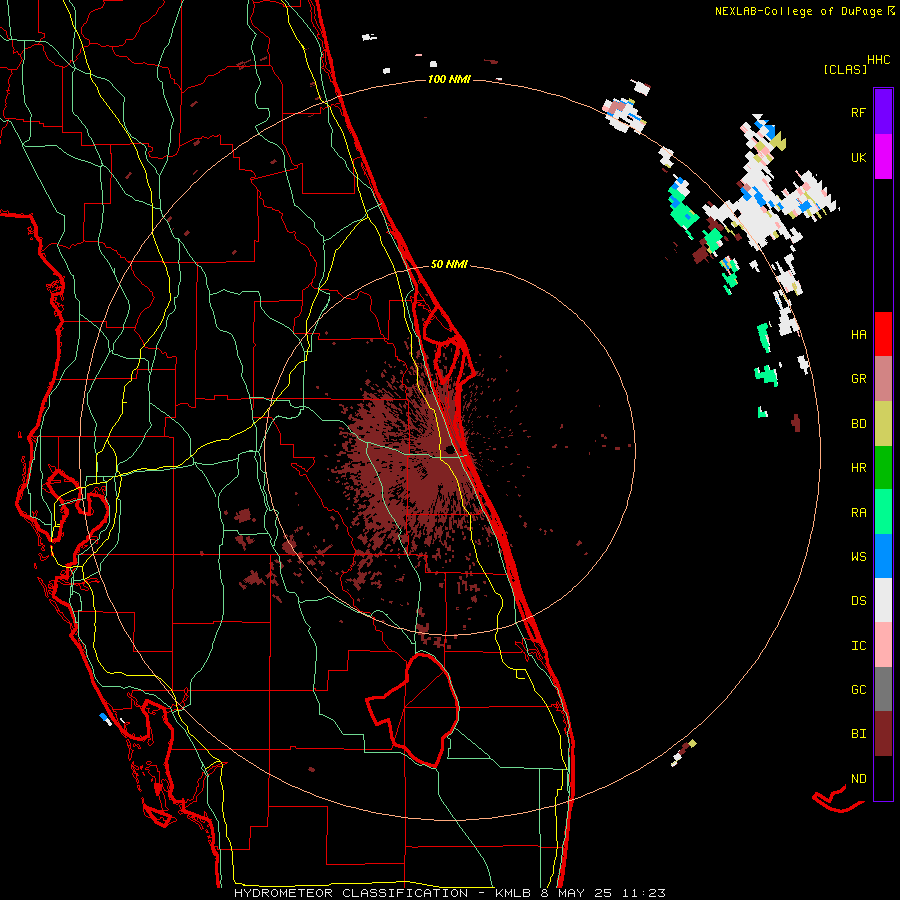Click the IC pink legend swatch

tap(883, 645)
